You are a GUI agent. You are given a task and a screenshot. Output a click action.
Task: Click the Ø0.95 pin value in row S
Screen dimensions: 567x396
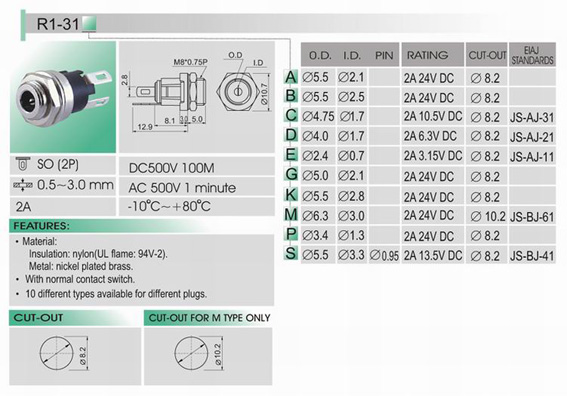pyautogui.click(x=384, y=256)
